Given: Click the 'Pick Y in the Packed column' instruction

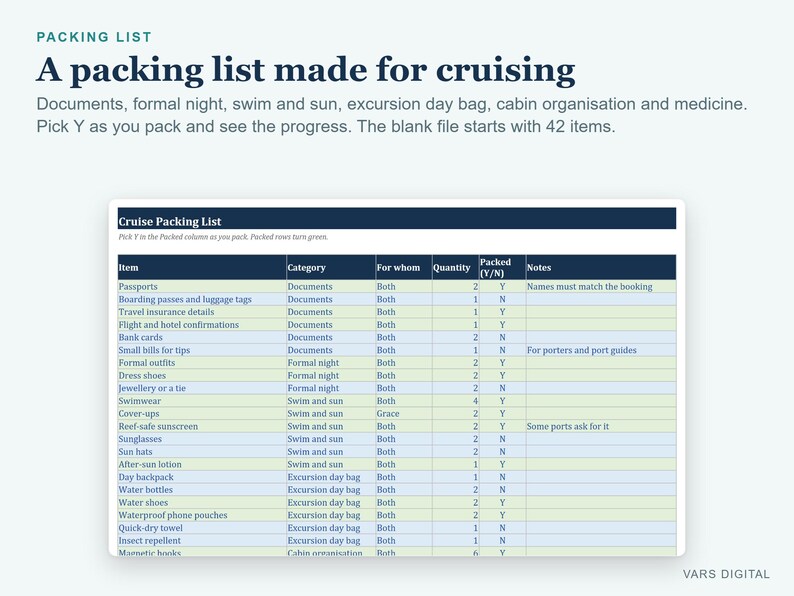Looking at the screenshot, I should click(x=223, y=236).
